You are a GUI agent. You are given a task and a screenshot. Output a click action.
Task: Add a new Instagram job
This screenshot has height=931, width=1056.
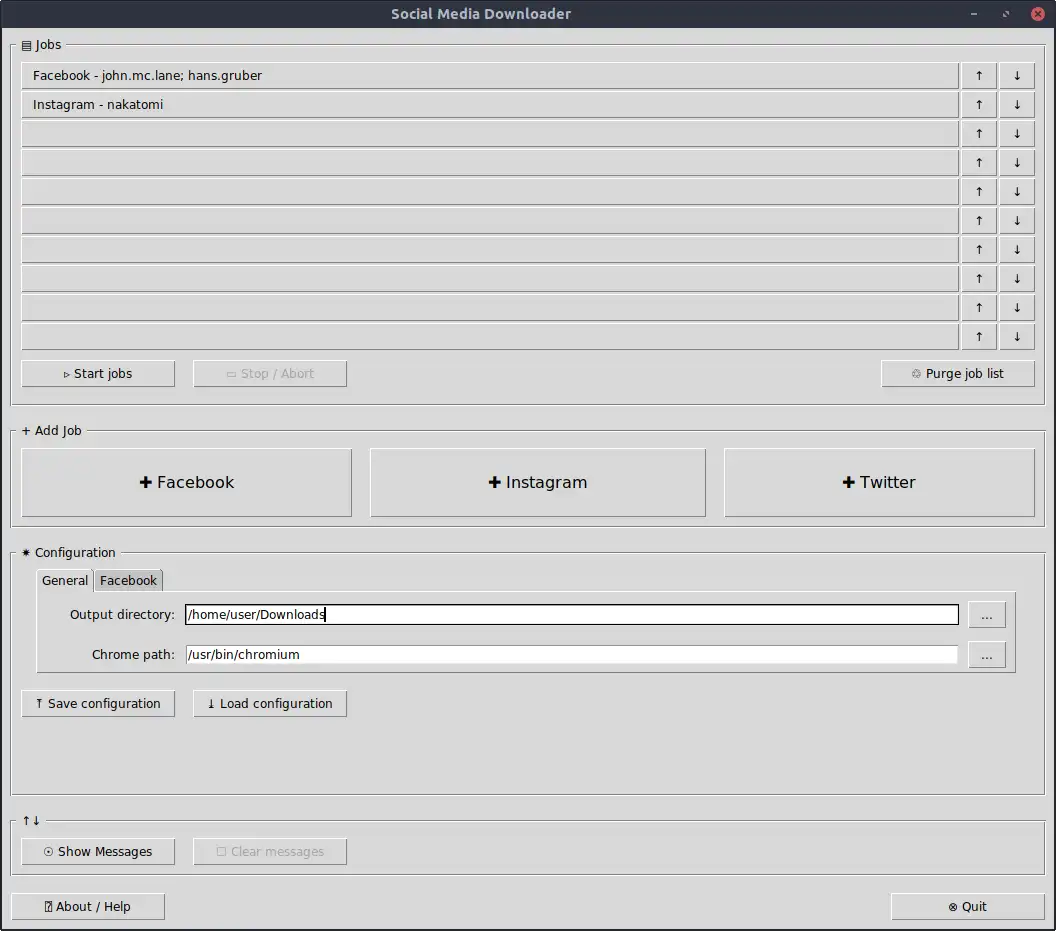pyautogui.click(x=537, y=482)
